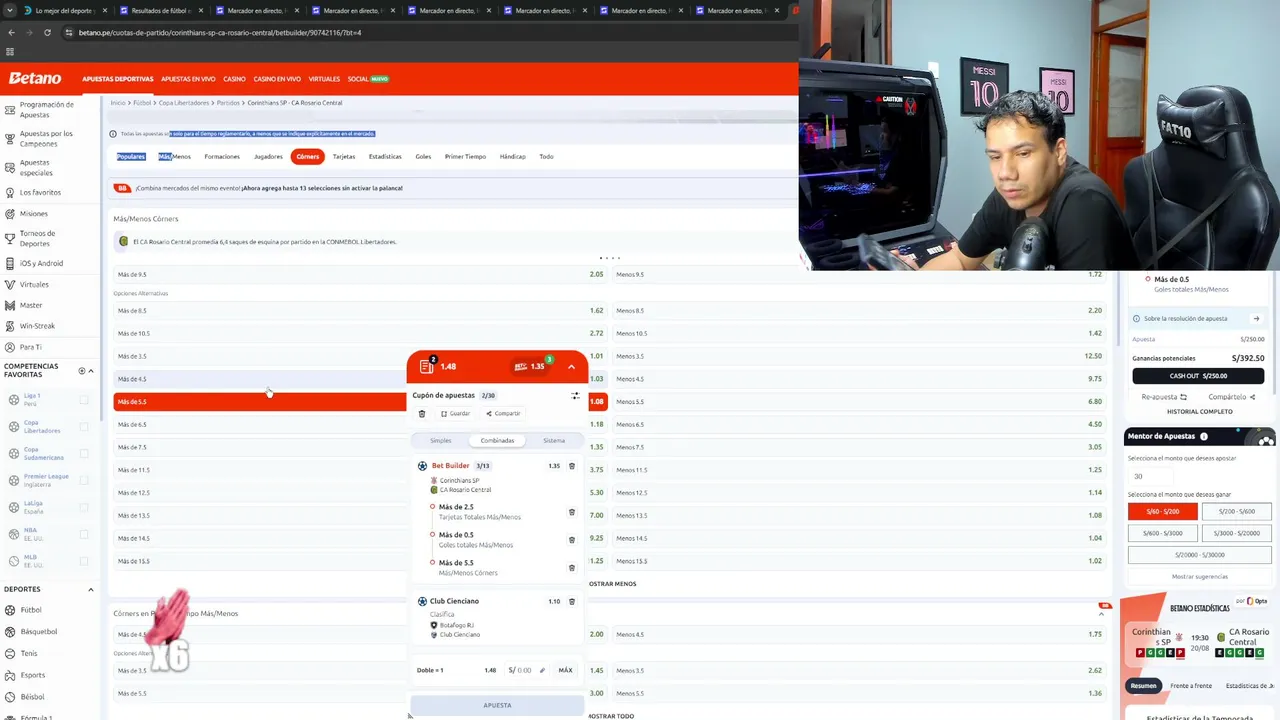Collapse Córners primer tiempo market section
Image resolution: width=1280 pixels, height=720 pixels.
[x=1101, y=614]
